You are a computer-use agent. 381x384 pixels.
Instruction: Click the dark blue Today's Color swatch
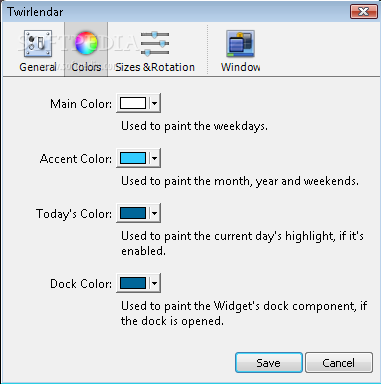pos(133,213)
